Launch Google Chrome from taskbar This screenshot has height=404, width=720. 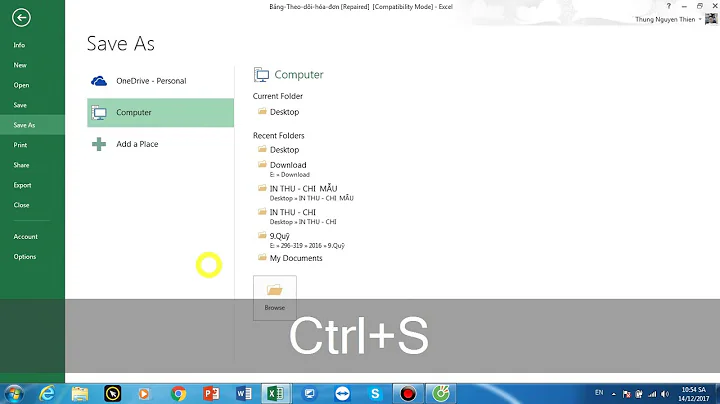[x=178, y=394]
